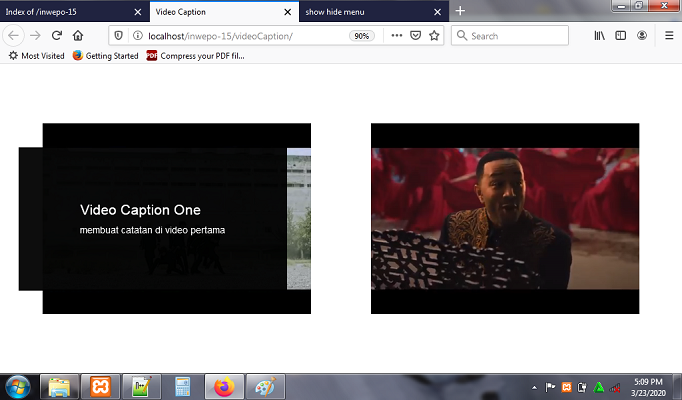
Task: Open a new tab with plus button
Action: 460,11
